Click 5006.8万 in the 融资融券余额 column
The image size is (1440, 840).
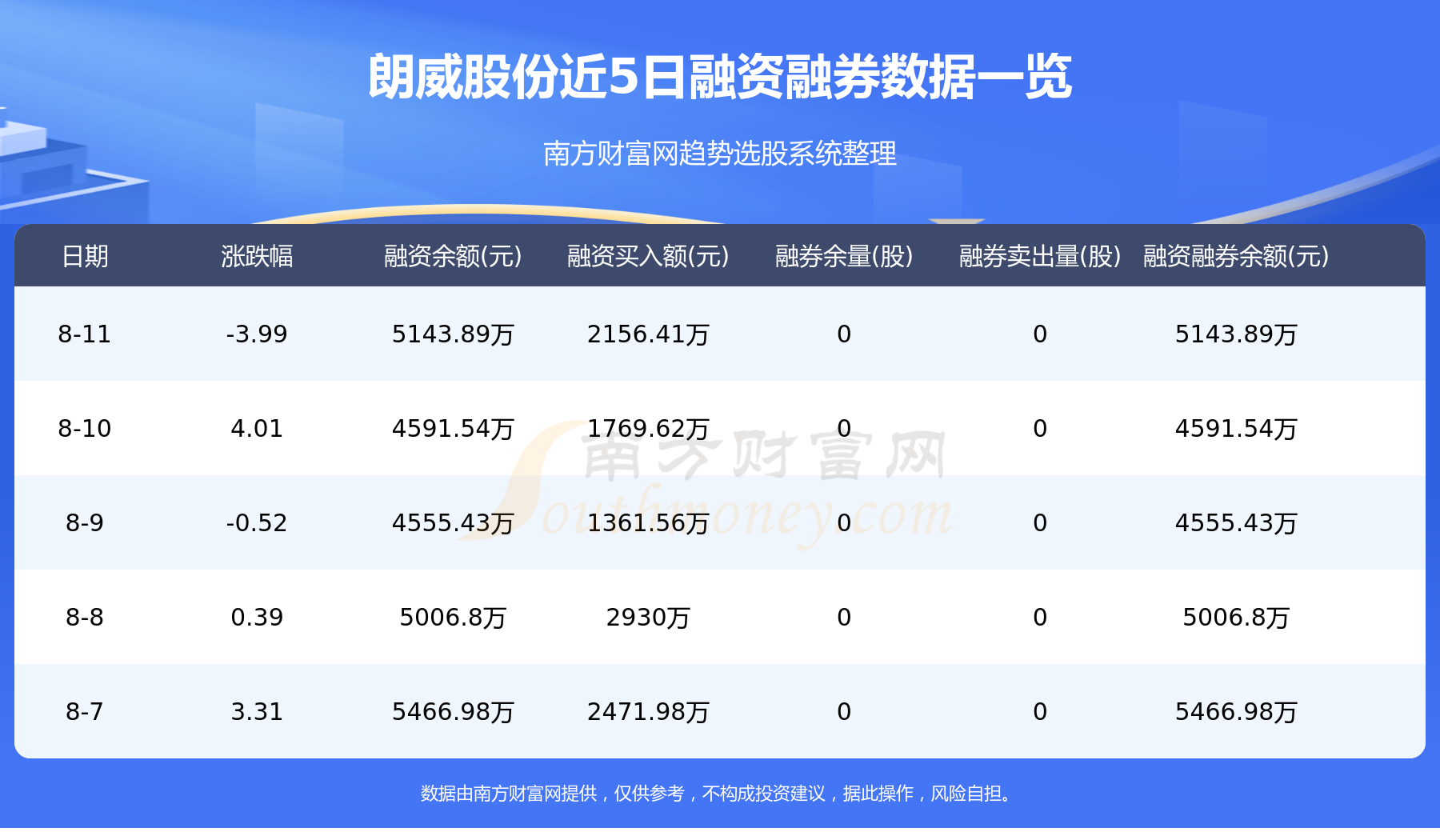(x=1236, y=617)
